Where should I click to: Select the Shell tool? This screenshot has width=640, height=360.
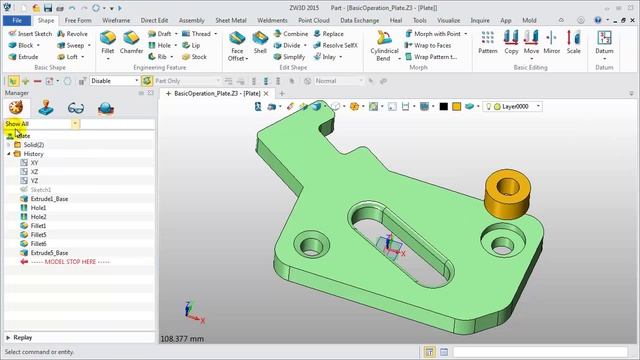[x=260, y=42]
